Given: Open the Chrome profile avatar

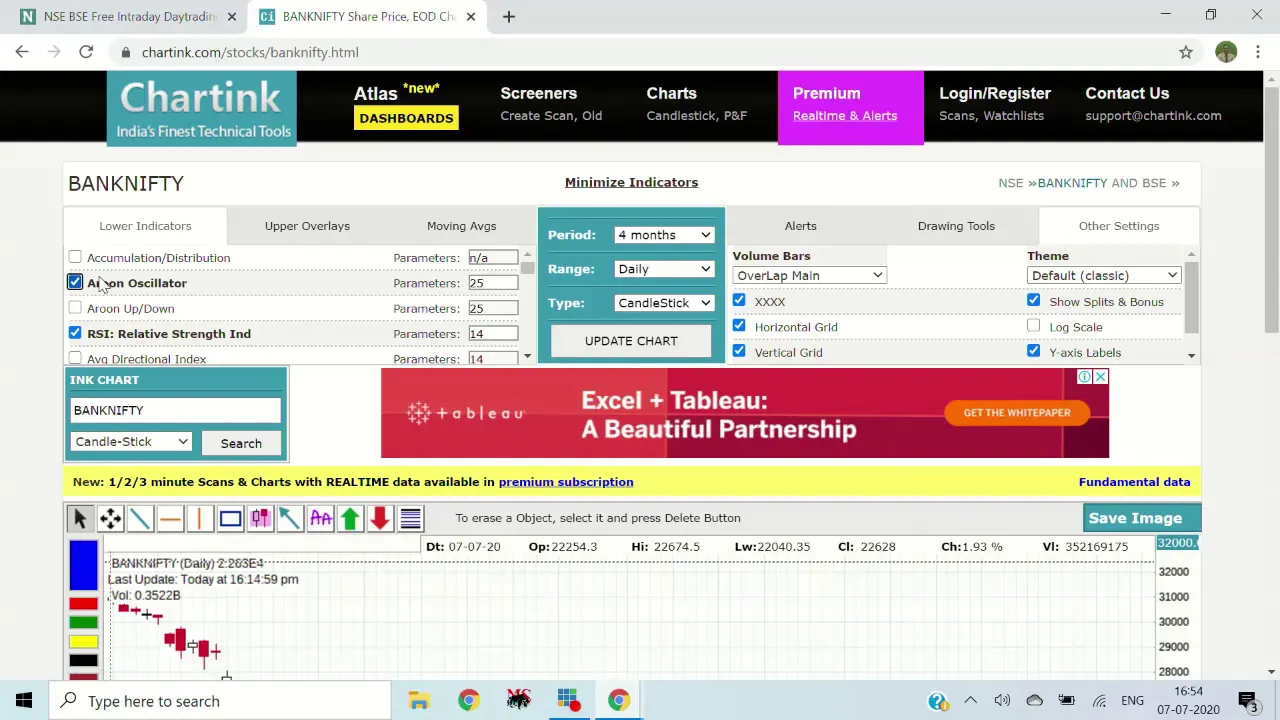Looking at the screenshot, I should click(1226, 52).
